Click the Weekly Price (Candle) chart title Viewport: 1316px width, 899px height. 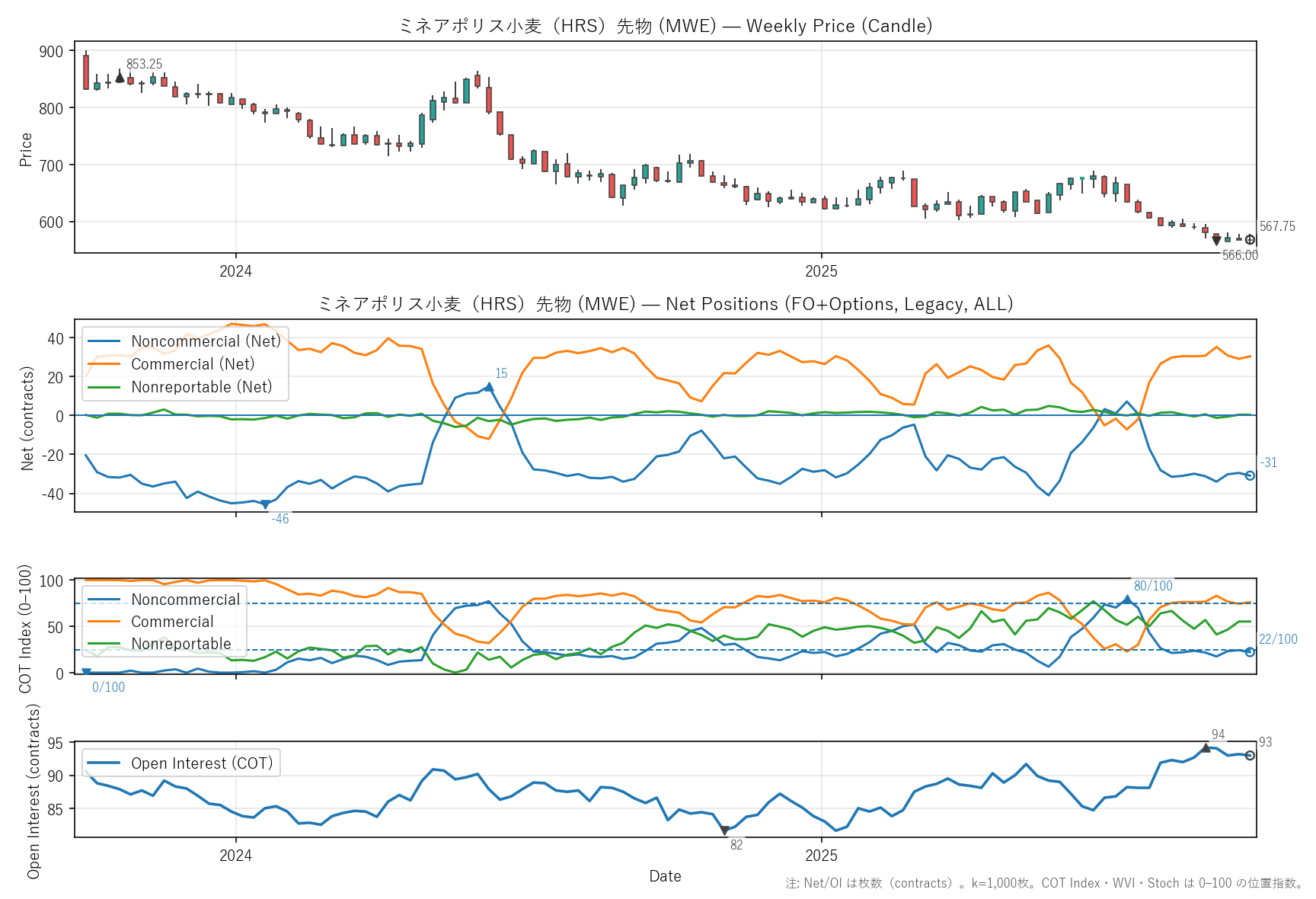coord(665,26)
